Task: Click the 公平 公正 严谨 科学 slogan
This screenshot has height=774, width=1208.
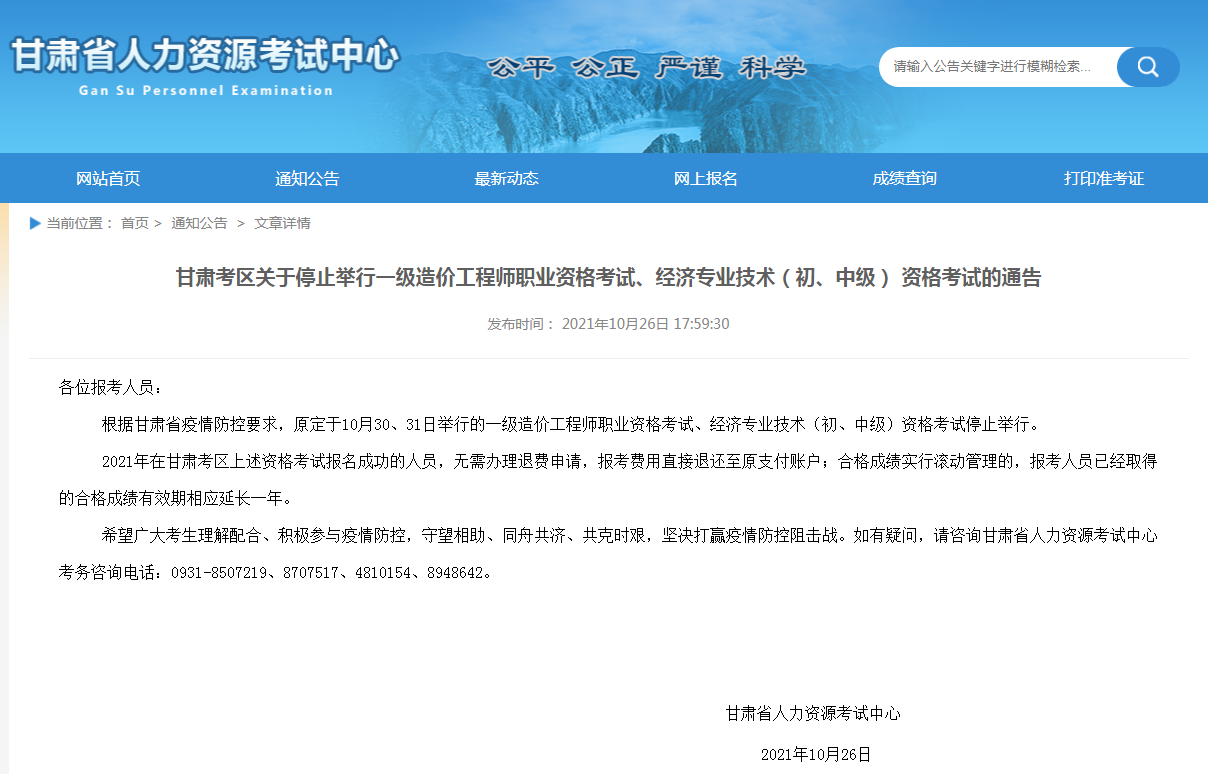Action: [x=646, y=68]
